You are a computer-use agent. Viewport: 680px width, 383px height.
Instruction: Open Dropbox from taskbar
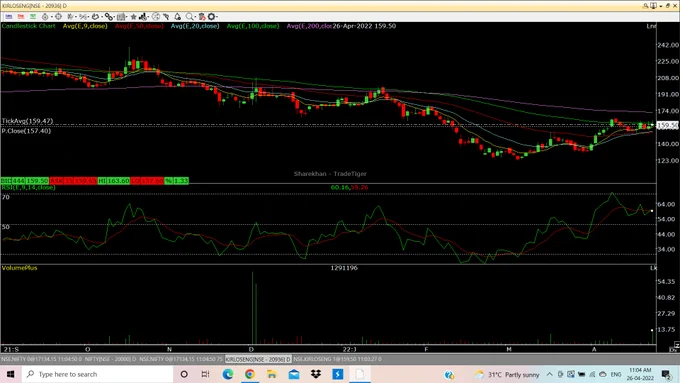[x=316, y=374]
